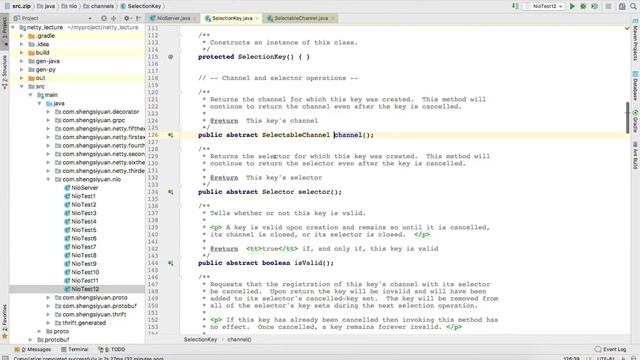Open the Structure side tool window
This screenshot has height=360, width=640.
(4, 72)
